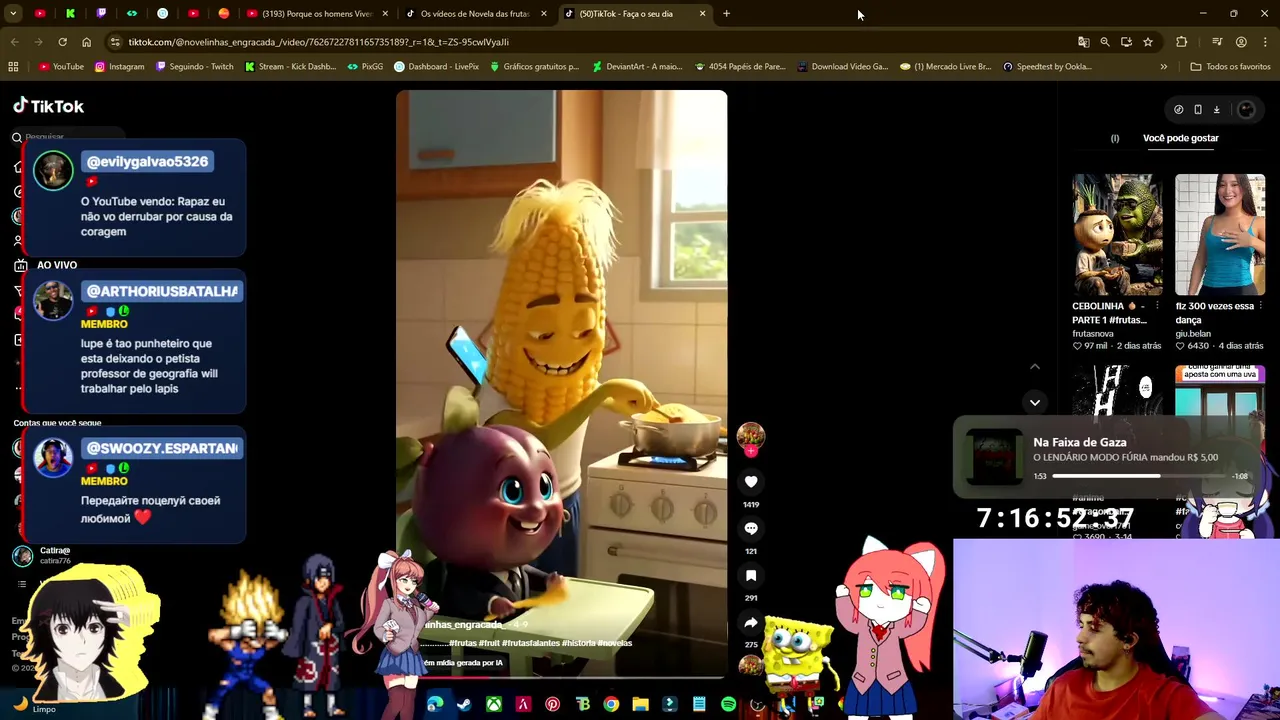Open the giu.belan channel link
Viewport: 1280px width, 720px height.
(x=1193, y=333)
